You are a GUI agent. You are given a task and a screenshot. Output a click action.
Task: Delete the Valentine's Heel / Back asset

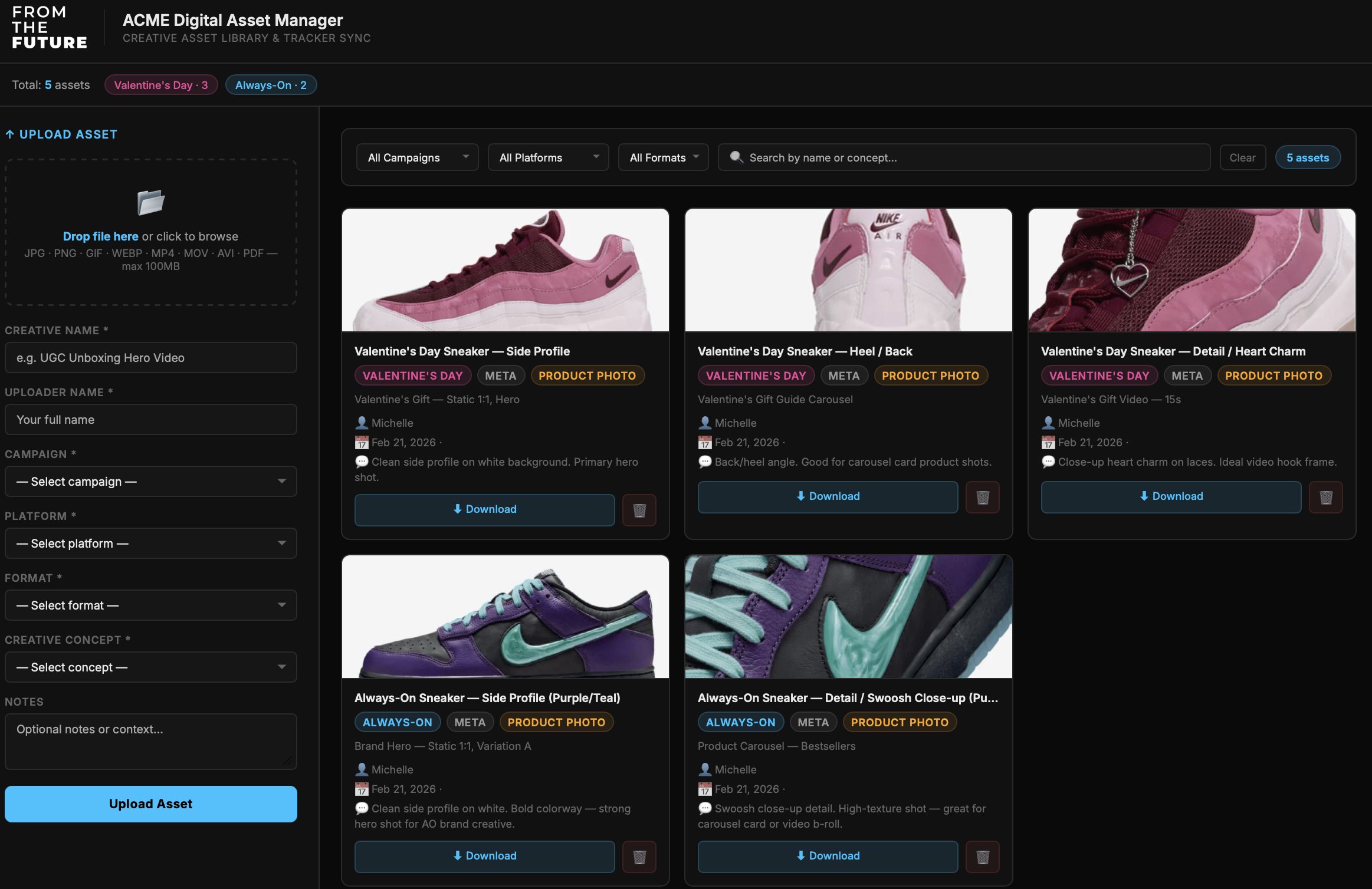(982, 497)
